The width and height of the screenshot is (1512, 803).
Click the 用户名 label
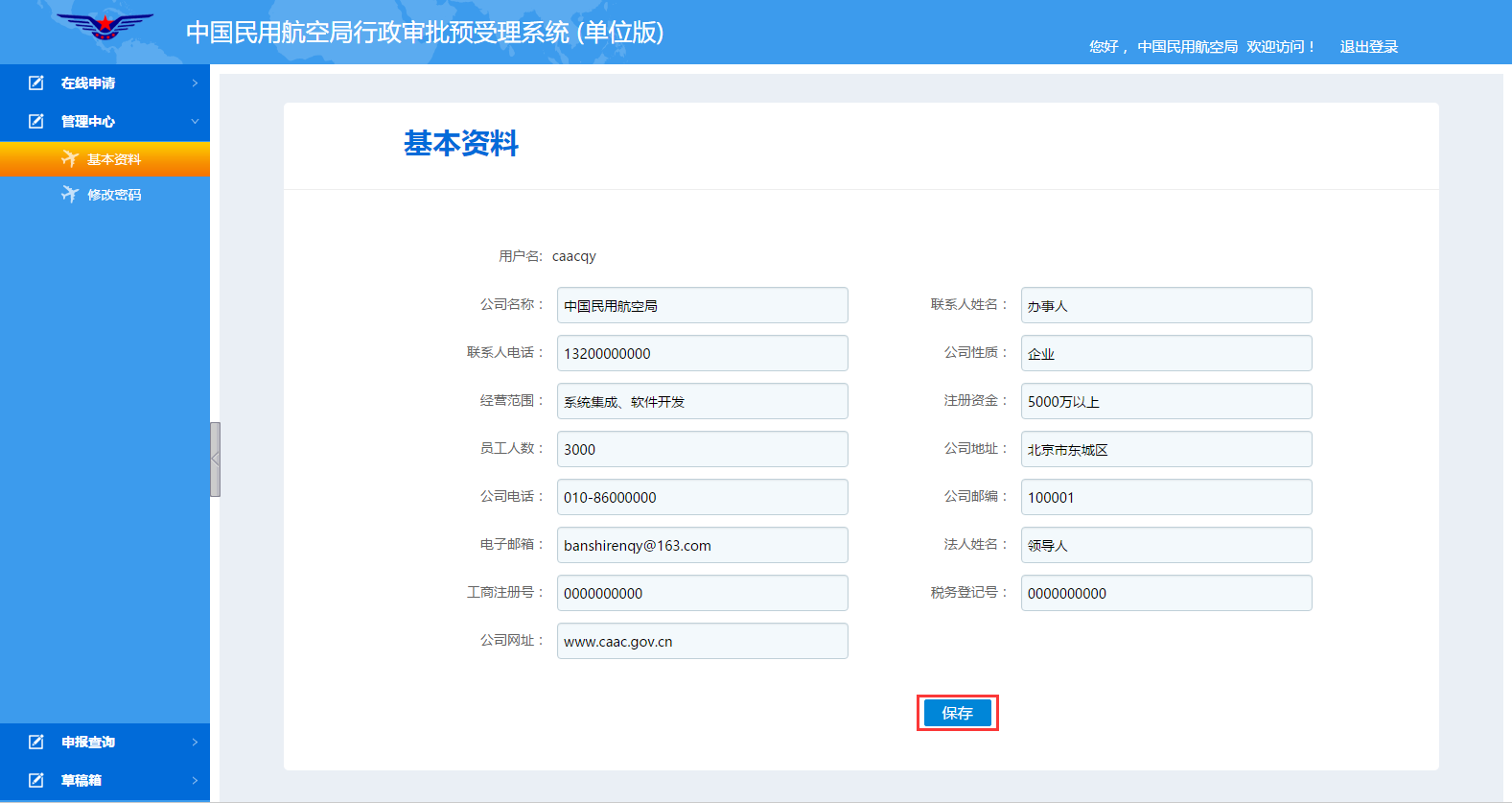coord(521,256)
